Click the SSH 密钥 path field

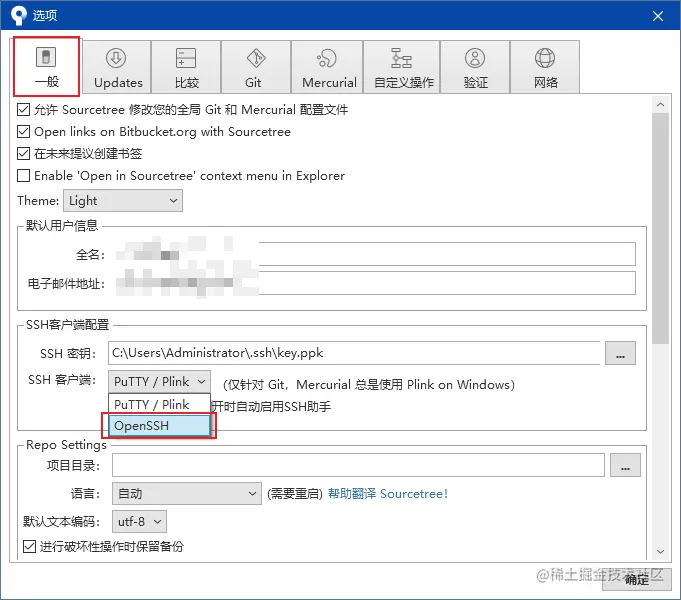(354, 353)
